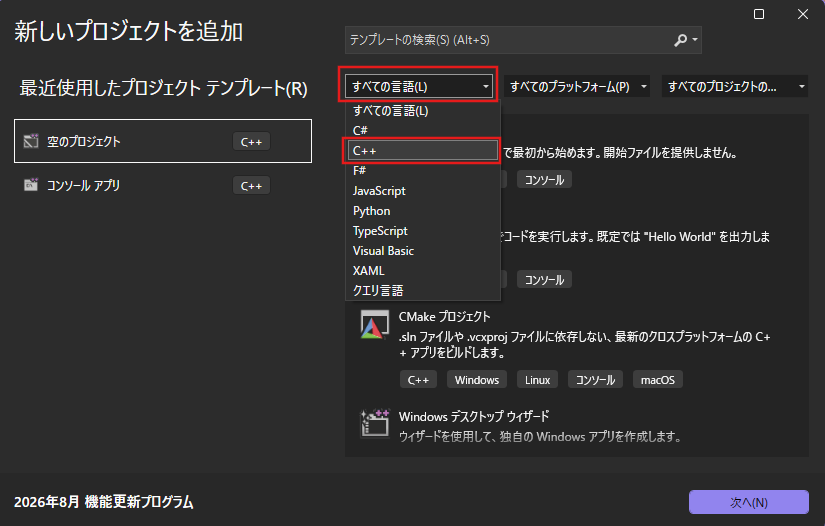Click the macOS tag under CMake project
Viewport: 825px width, 526px height.
(x=658, y=380)
